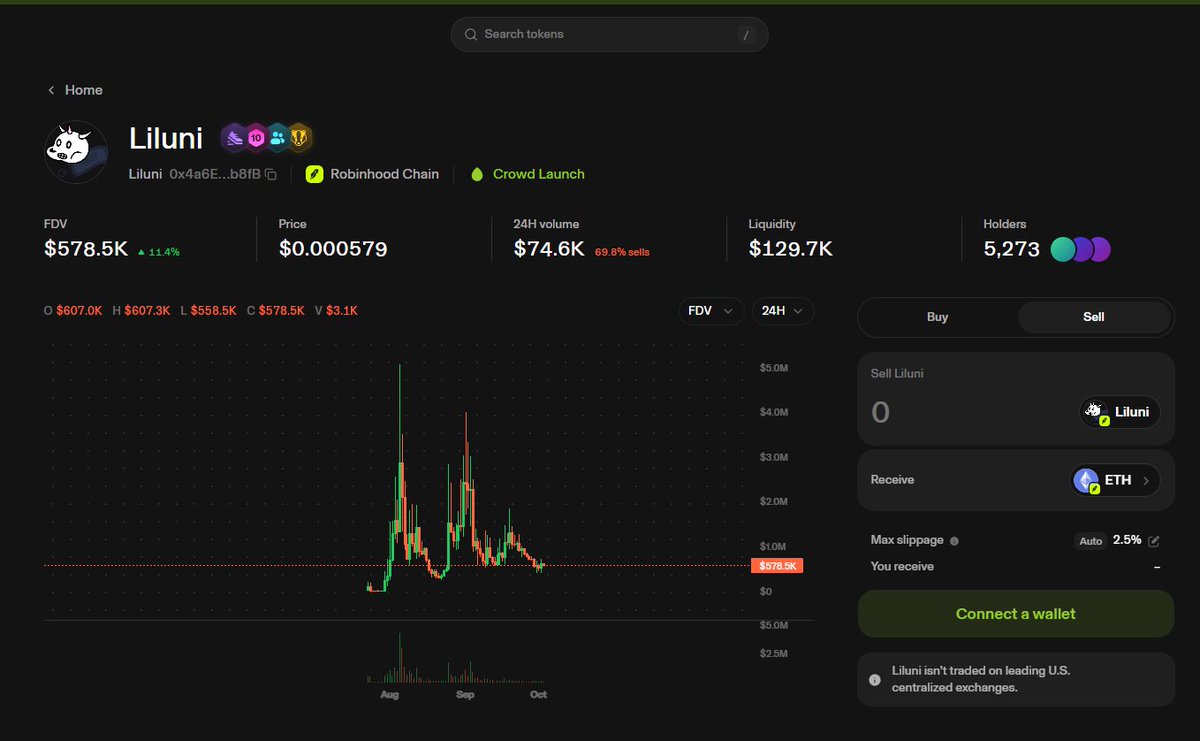The image size is (1200, 741).
Task: Click the 2.5% slippage value
Action: coord(1127,540)
